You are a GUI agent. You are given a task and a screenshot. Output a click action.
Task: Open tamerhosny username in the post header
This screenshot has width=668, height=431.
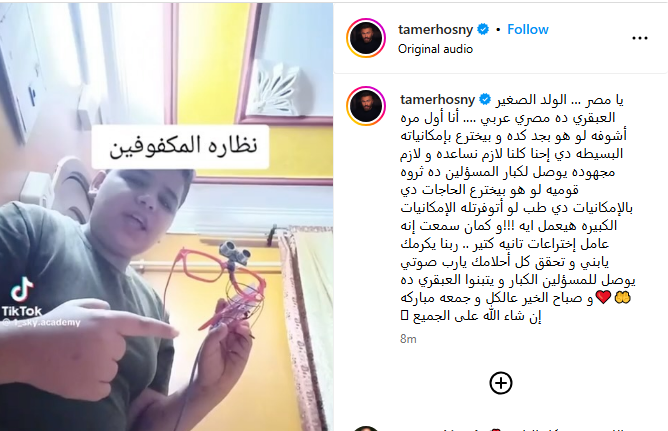(435, 29)
